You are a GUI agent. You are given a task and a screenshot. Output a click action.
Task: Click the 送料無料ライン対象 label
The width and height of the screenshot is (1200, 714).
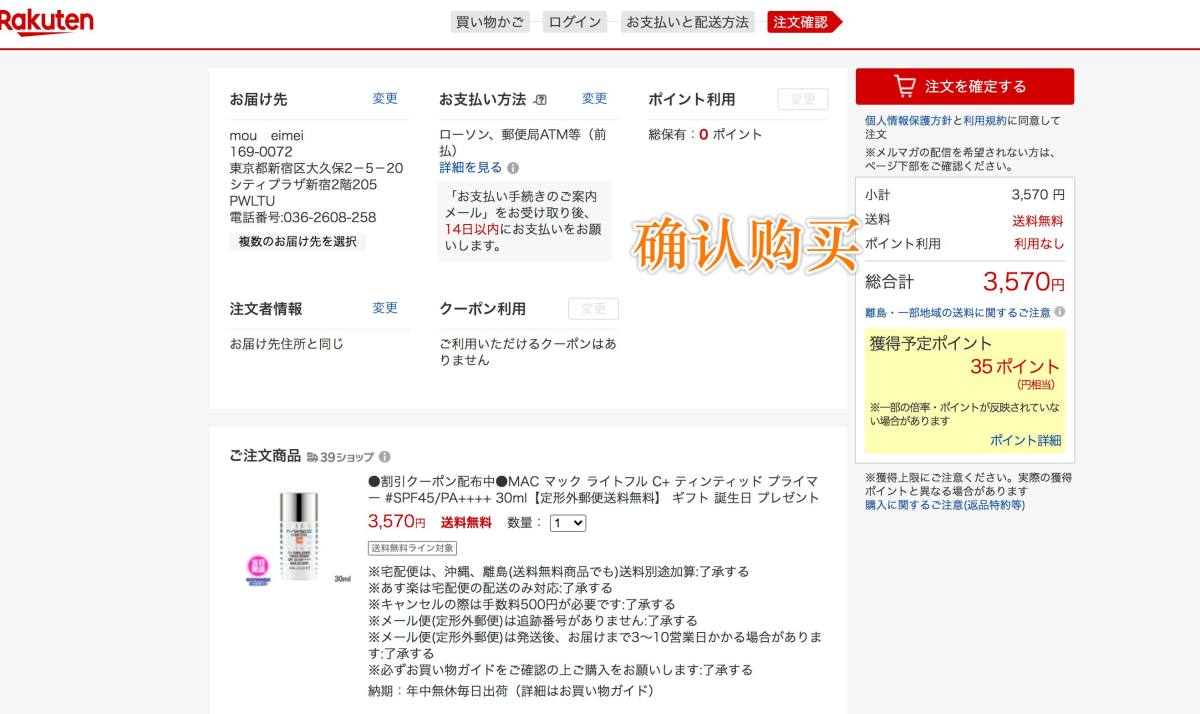pyautogui.click(x=413, y=548)
